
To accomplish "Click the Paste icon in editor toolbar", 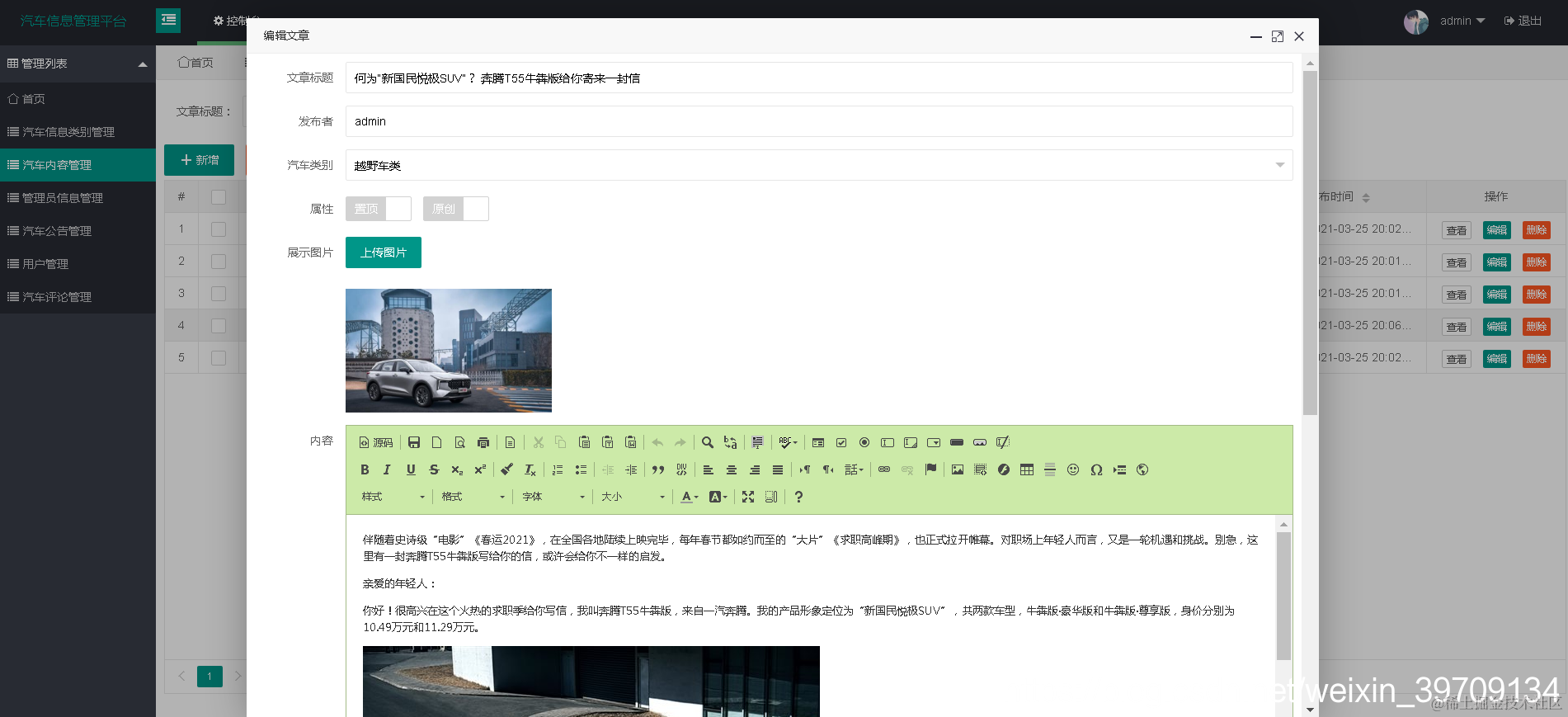I will [585, 443].
